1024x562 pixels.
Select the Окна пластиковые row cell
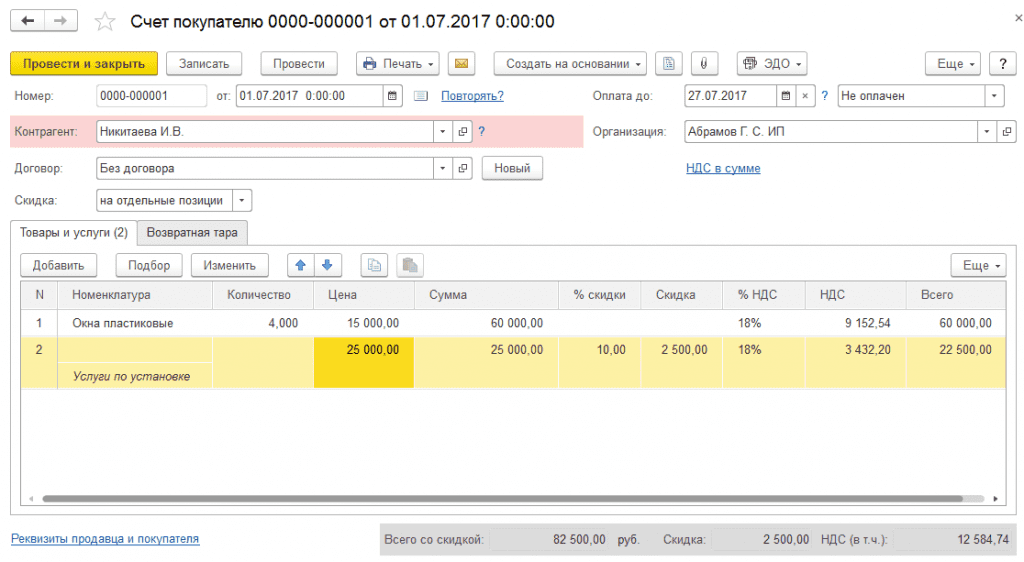point(135,323)
